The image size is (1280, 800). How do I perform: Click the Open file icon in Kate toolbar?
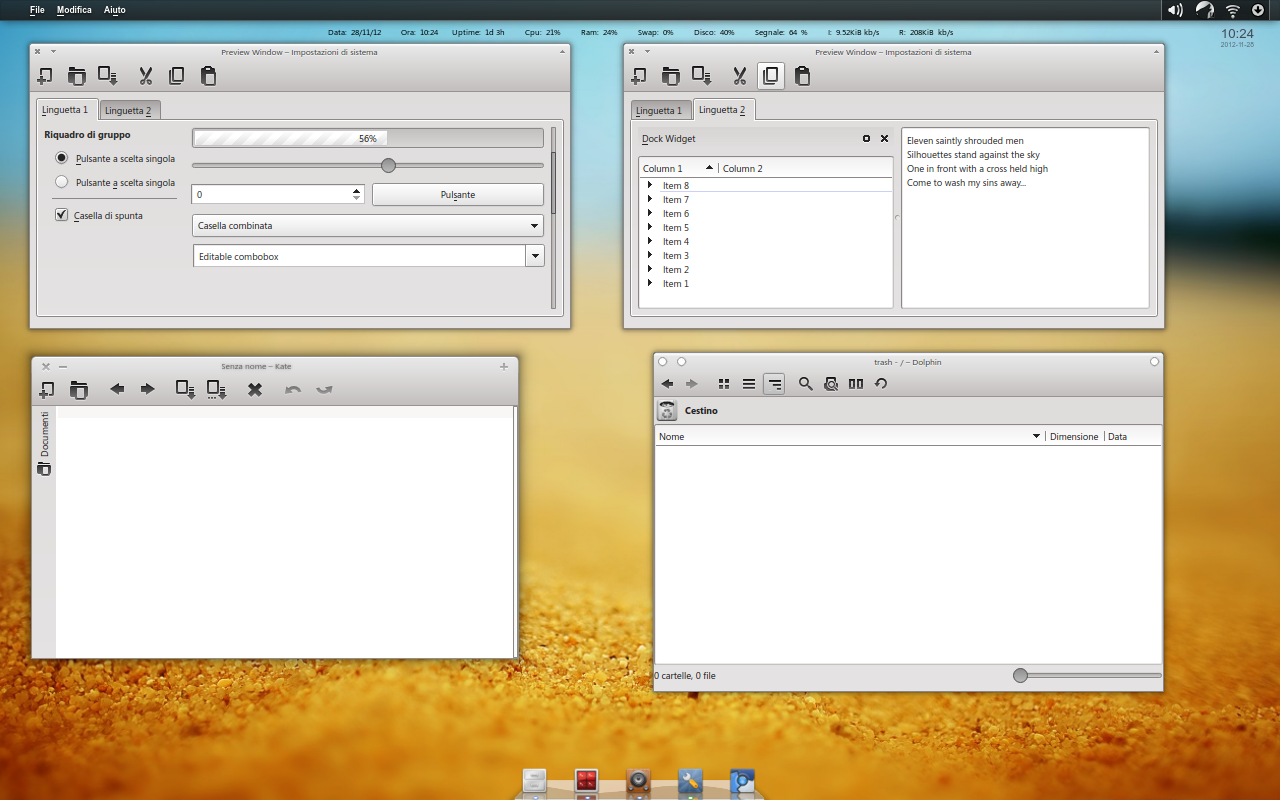tap(78, 389)
